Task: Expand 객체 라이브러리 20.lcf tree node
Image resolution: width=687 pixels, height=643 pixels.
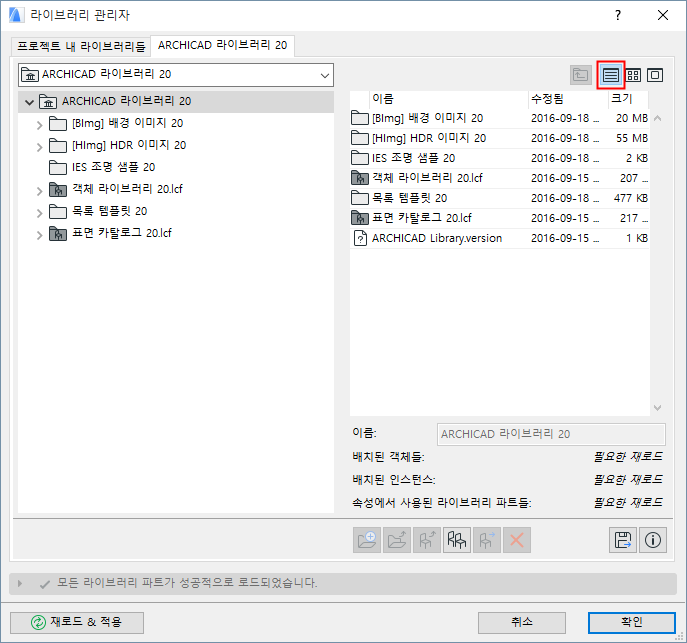Action: 39,191
